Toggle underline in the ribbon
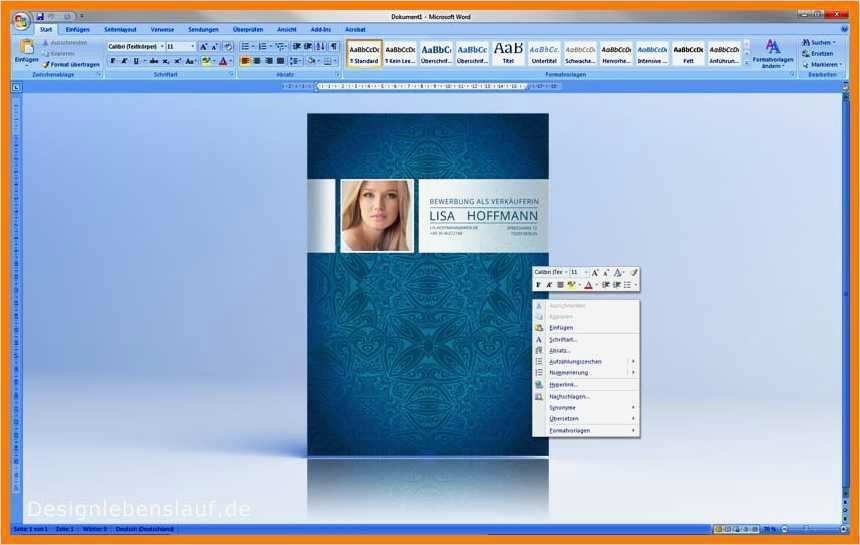 click(136, 61)
